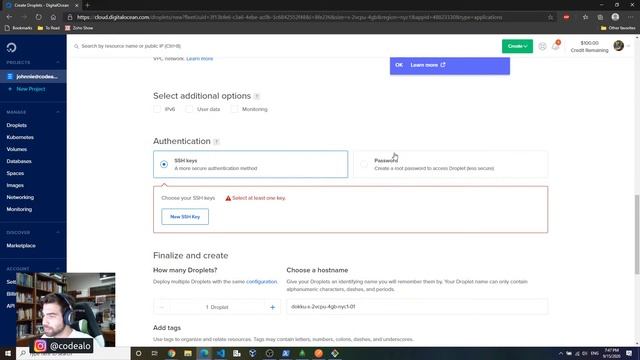
Task: Click the site lock icon
Action: (70, 17)
